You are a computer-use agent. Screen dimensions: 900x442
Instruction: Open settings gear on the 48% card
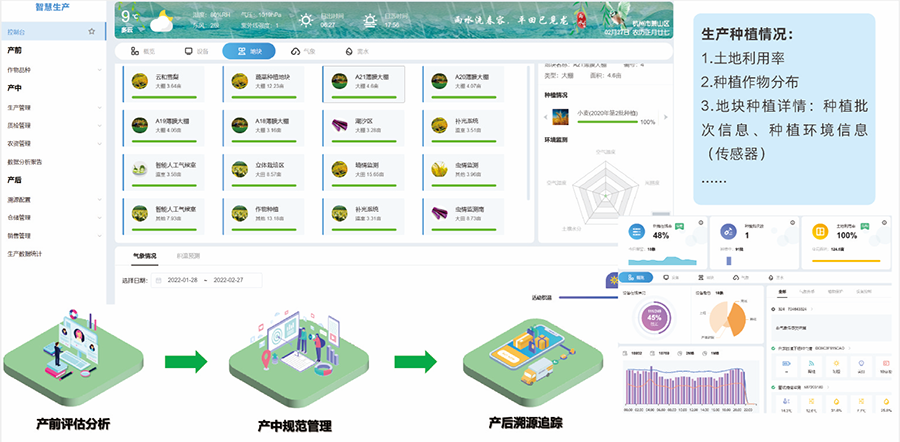(702, 222)
